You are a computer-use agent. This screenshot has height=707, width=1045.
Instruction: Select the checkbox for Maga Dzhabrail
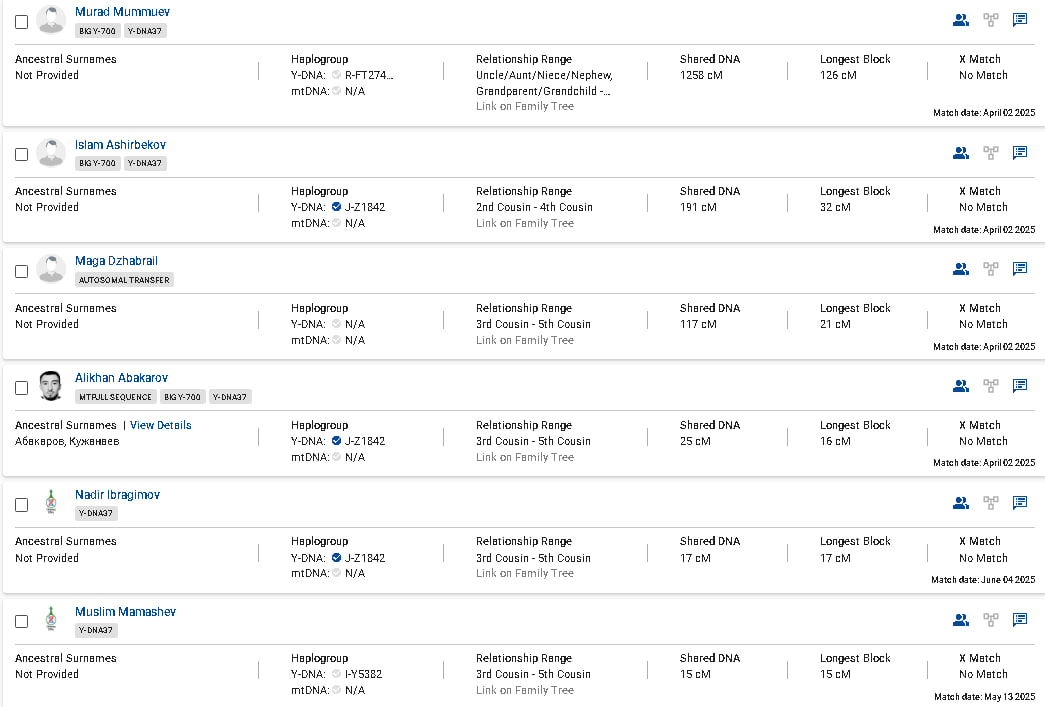[21, 271]
